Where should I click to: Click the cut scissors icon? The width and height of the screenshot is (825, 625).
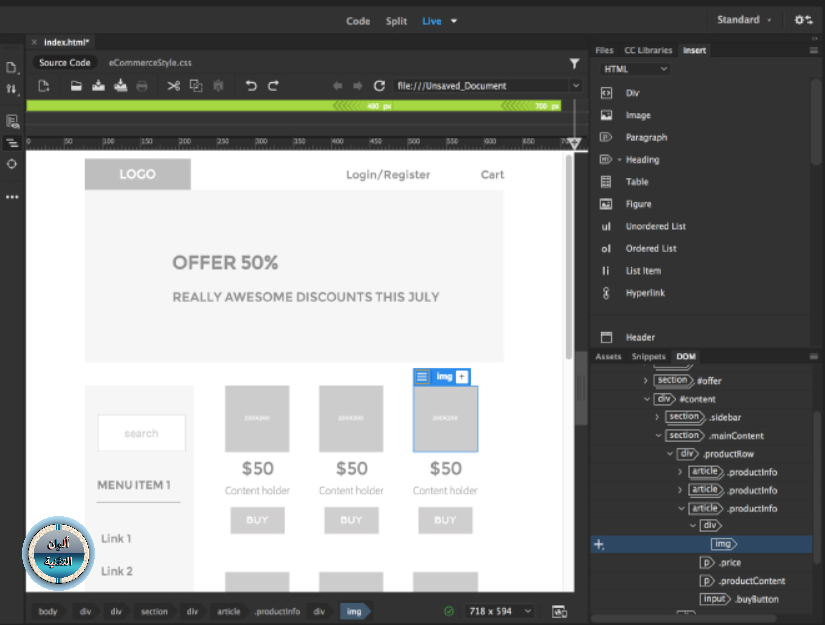(x=174, y=86)
